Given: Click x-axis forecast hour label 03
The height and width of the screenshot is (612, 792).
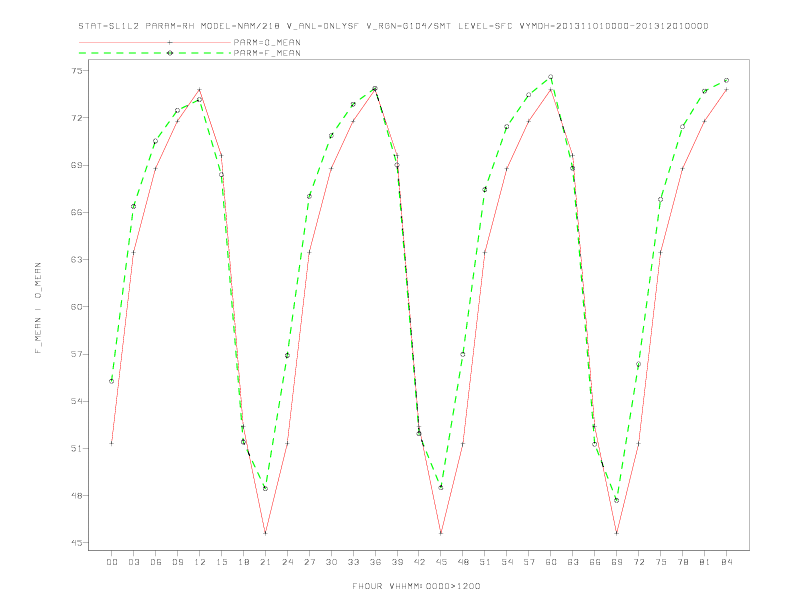Looking at the screenshot, I should (x=133, y=562).
